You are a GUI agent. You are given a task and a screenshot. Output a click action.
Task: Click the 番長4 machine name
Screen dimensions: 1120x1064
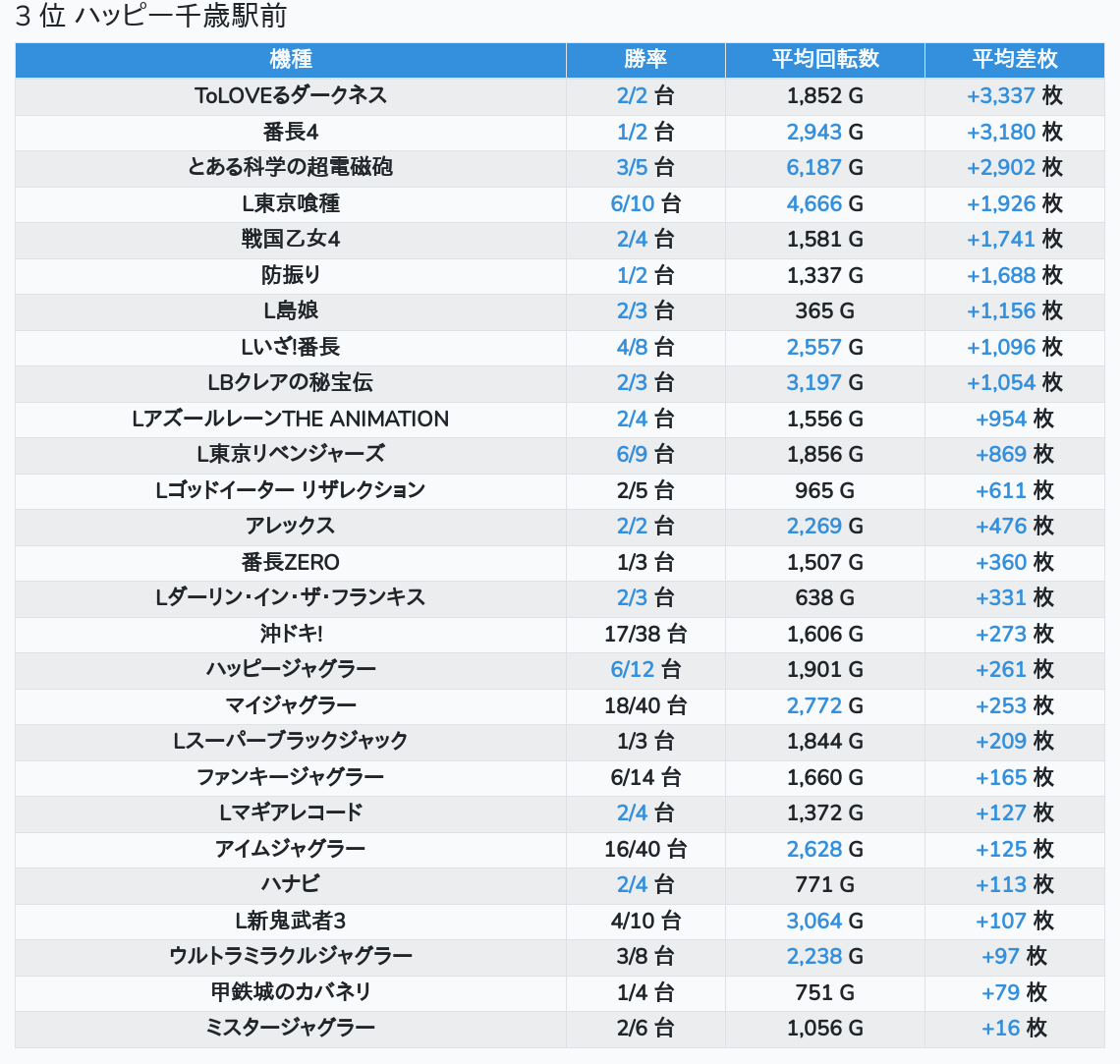tap(291, 133)
